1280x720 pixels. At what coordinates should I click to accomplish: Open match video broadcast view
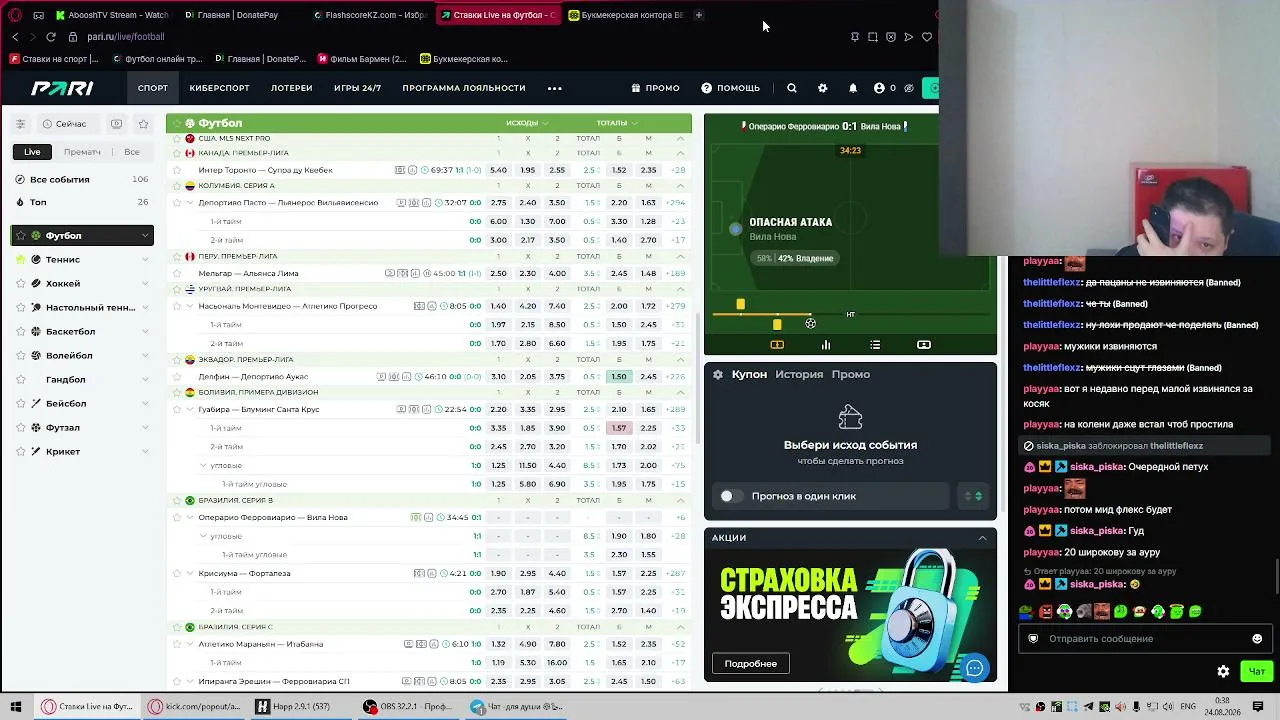point(924,345)
